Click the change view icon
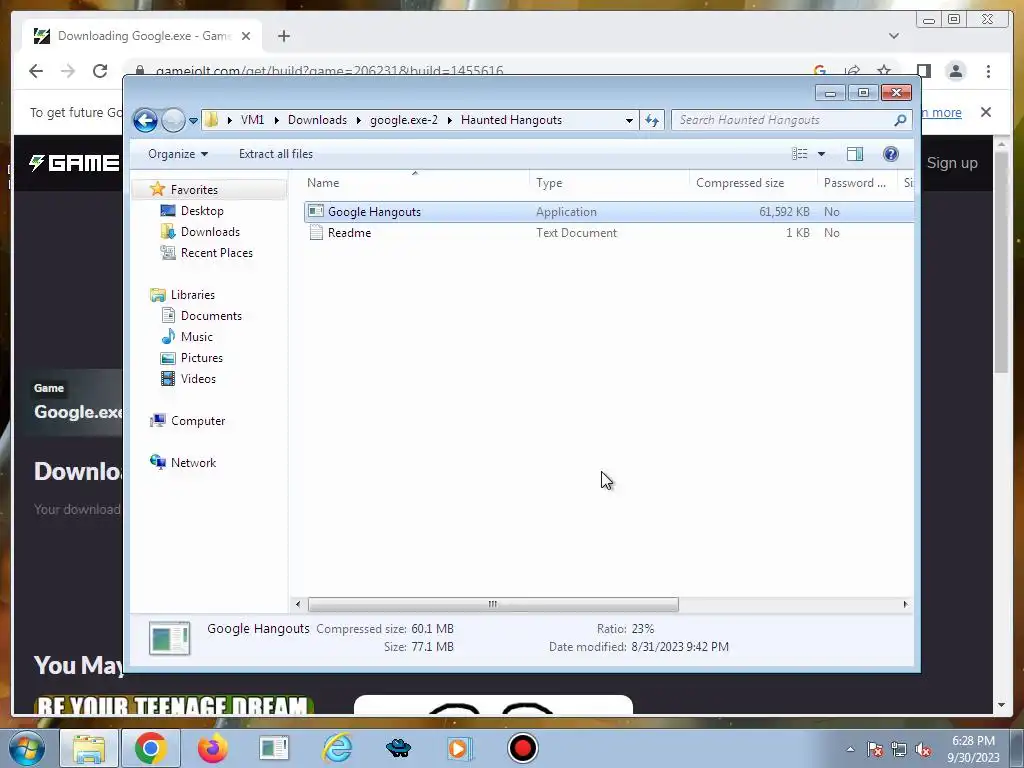The height and width of the screenshot is (768, 1024). 799,154
